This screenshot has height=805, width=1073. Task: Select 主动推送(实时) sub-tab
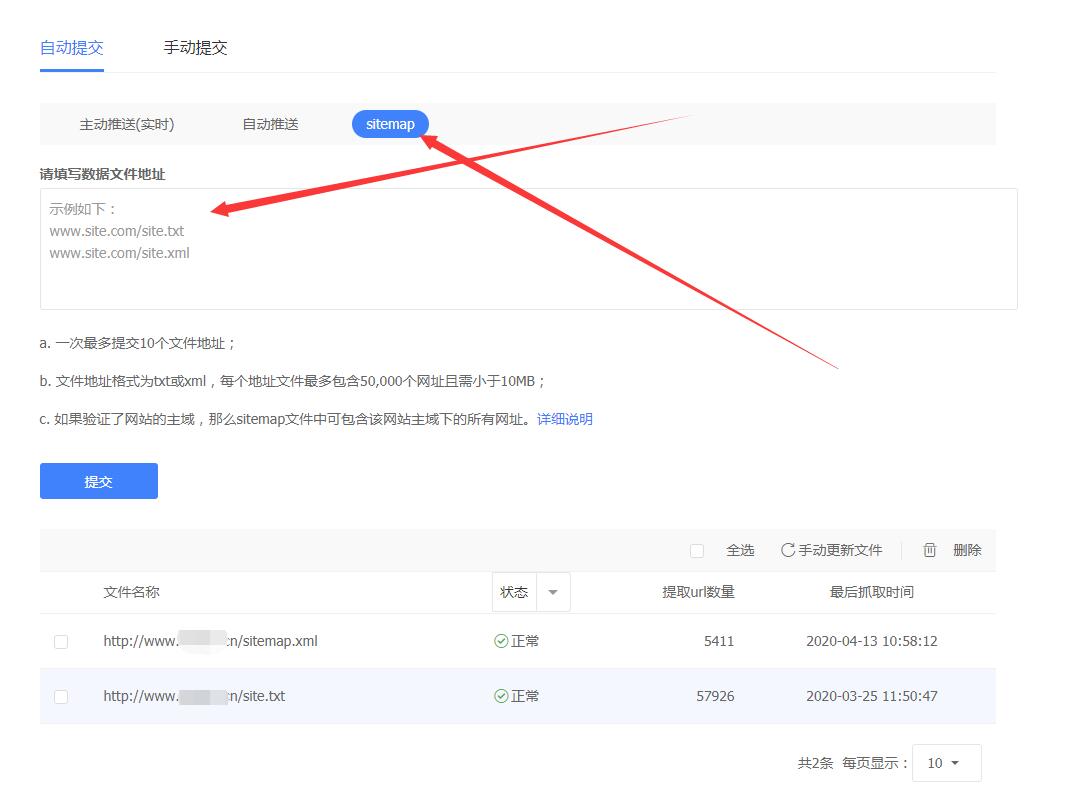tap(127, 124)
